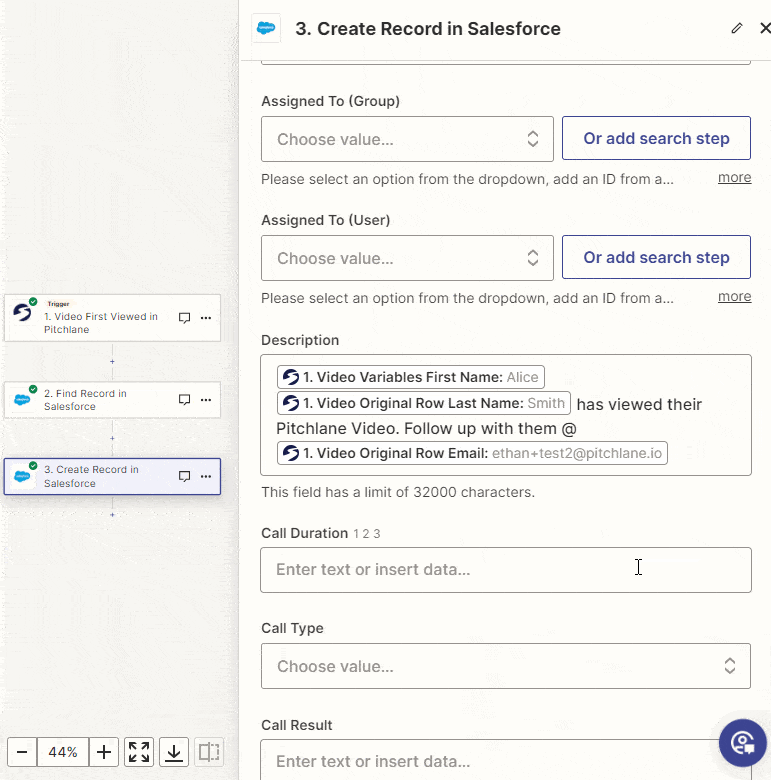Open three-dot menu on Find Record step

[x=206, y=400]
